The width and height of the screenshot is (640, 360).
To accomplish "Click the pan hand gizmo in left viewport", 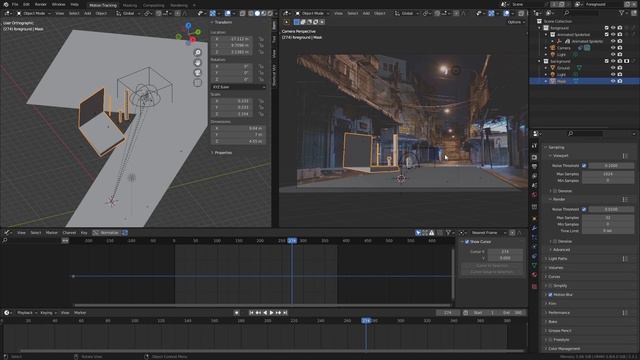I will pyautogui.click(x=198, y=62).
